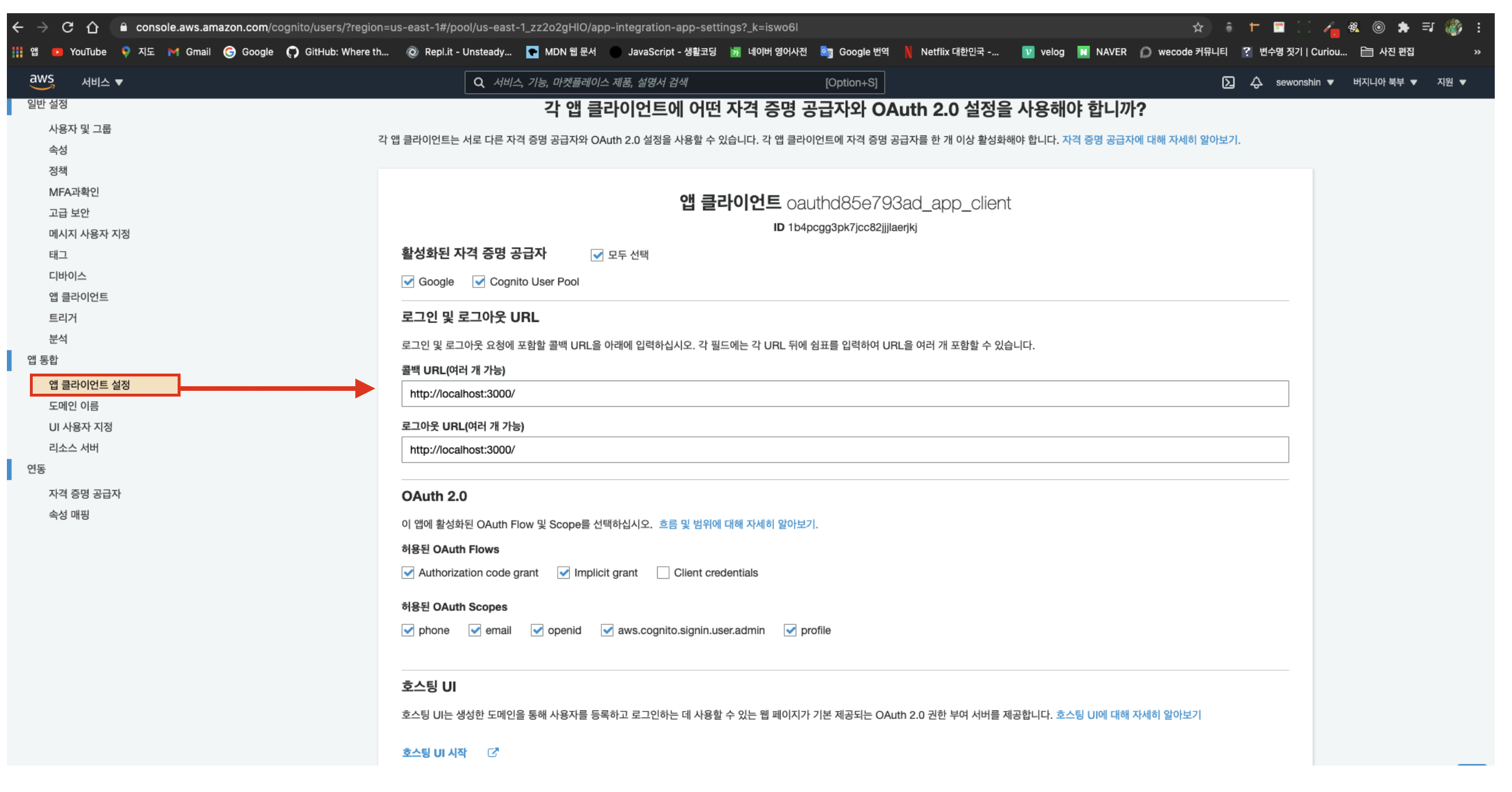The width and height of the screenshot is (1512, 792).
Task: Toggle Authorization code grant flow
Action: click(x=408, y=572)
